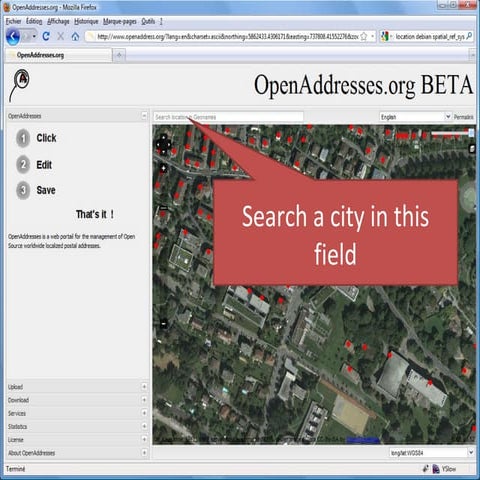The width and height of the screenshot is (480, 480).
Task: Open a new tab with the plus button
Action: [119, 55]
